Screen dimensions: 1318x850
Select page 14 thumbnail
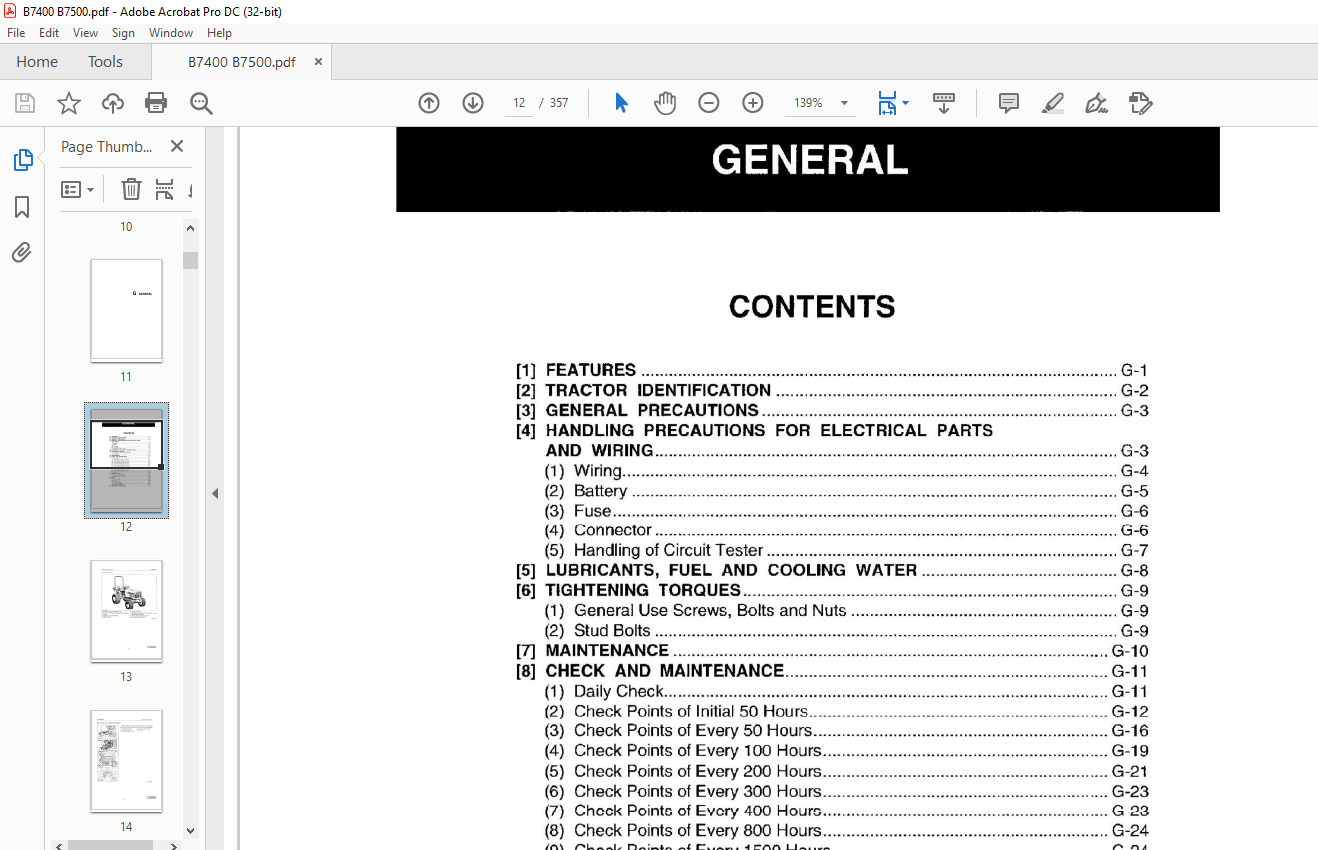coord(126,761)
